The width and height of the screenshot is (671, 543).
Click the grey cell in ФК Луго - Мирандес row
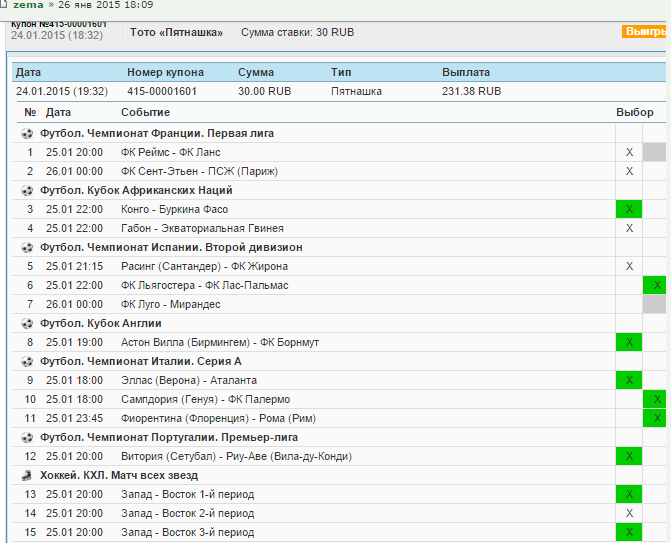[x=655, y=304]
